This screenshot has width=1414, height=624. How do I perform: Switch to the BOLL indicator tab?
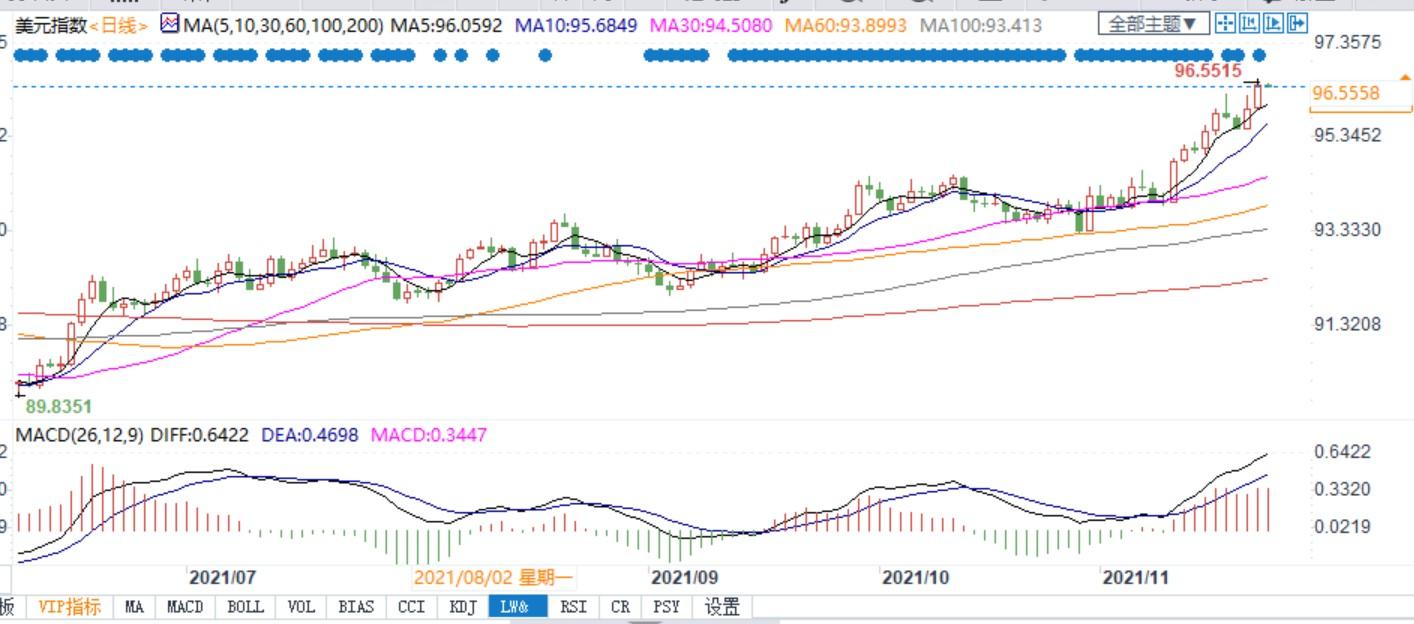point(245,606)
